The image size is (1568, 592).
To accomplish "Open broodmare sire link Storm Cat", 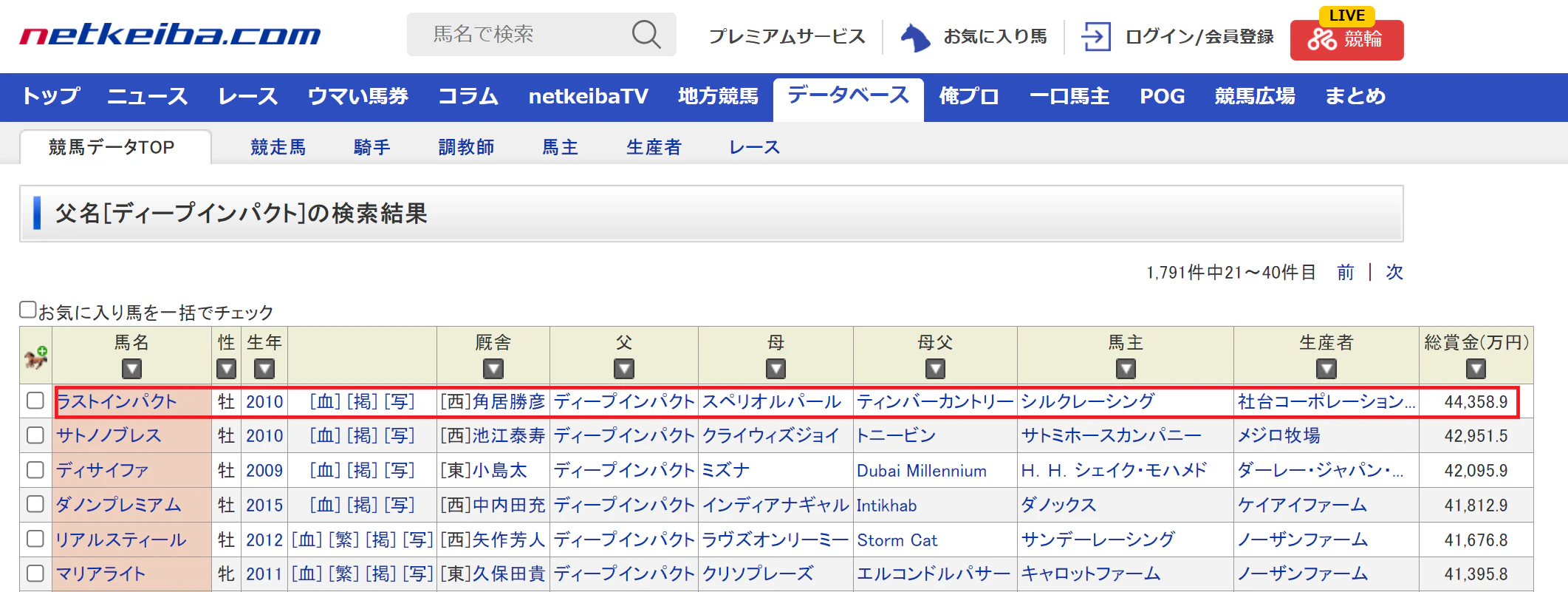I will [x=897, y=540].
